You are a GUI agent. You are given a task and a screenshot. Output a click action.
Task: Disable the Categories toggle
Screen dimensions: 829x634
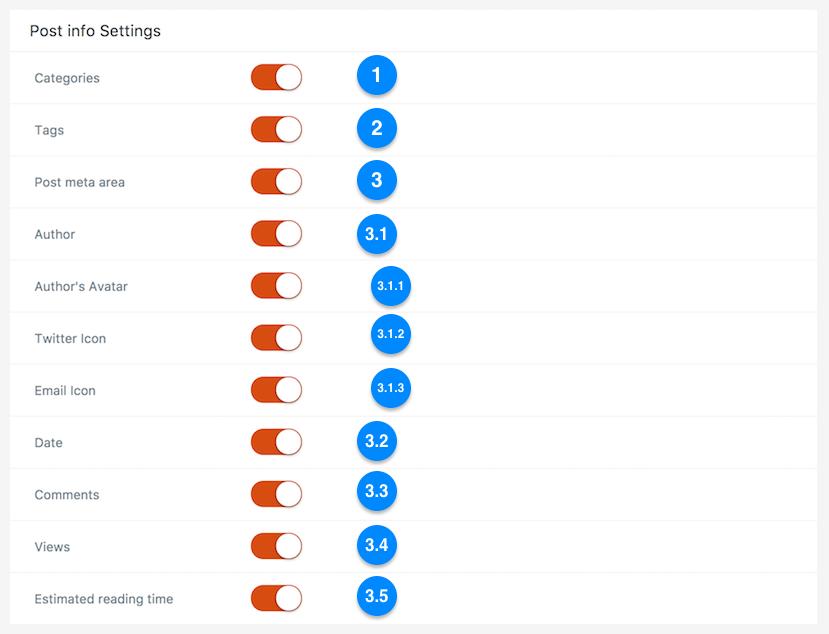(x=277, y=78)
